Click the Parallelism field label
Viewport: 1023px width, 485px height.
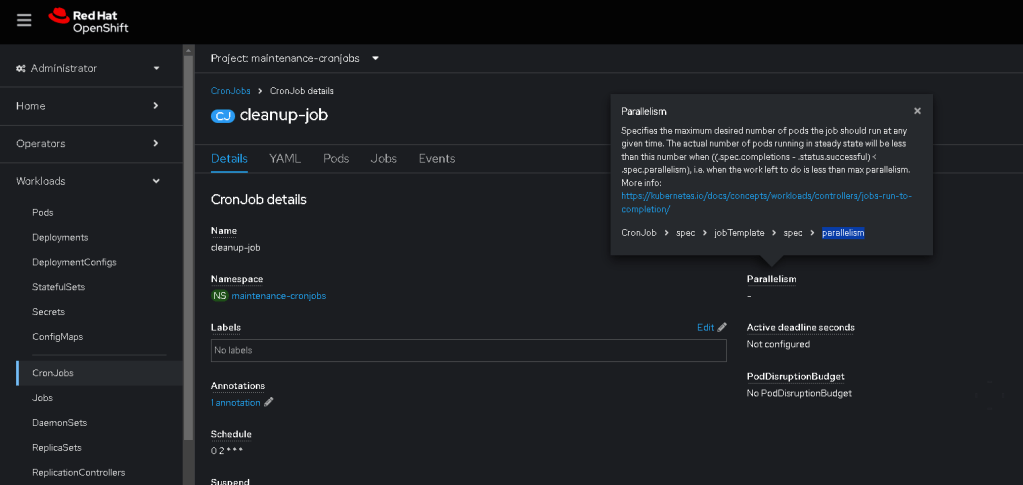771,279
